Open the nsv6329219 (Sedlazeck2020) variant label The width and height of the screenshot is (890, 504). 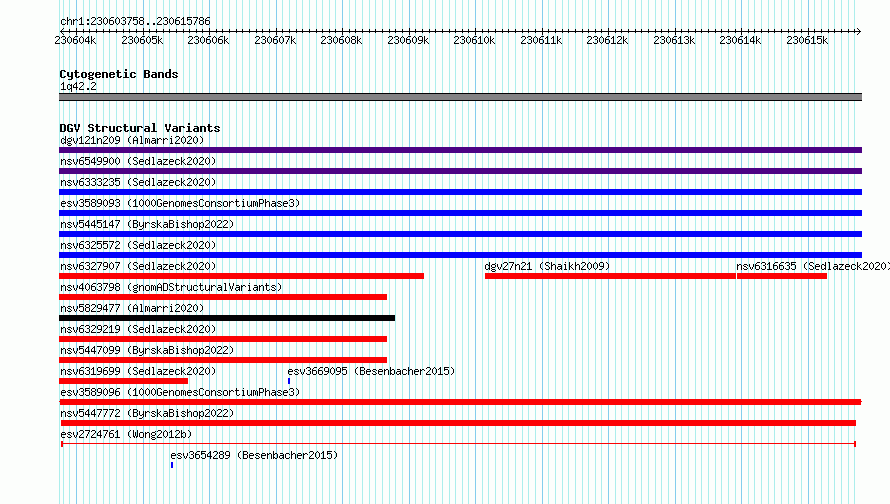[x=138, y=329]
